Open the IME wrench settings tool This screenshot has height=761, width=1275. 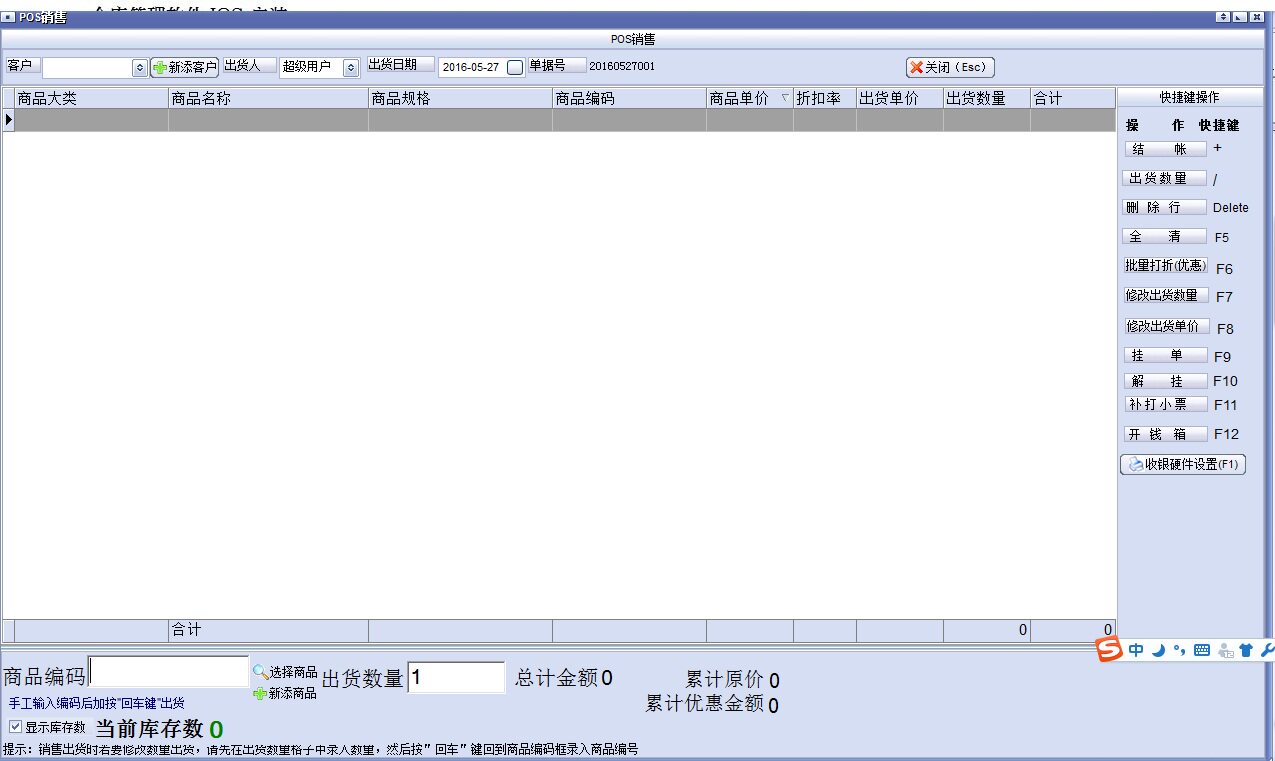[1267, 650]
